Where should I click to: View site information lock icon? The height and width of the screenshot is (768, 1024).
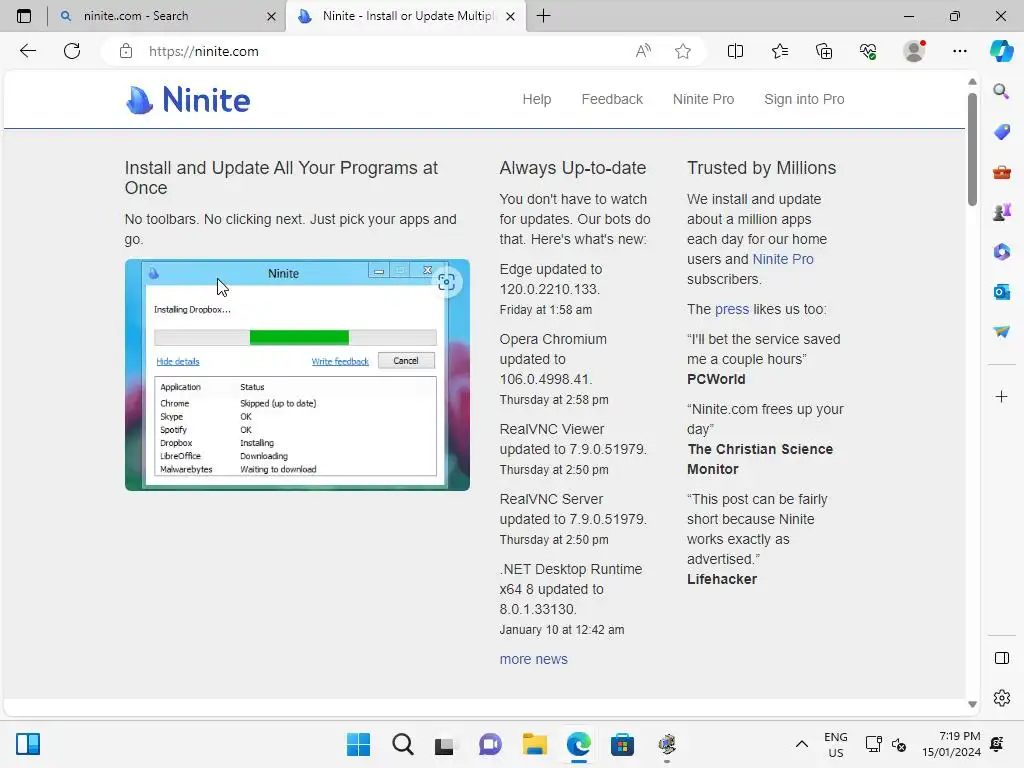click(126, 51)
